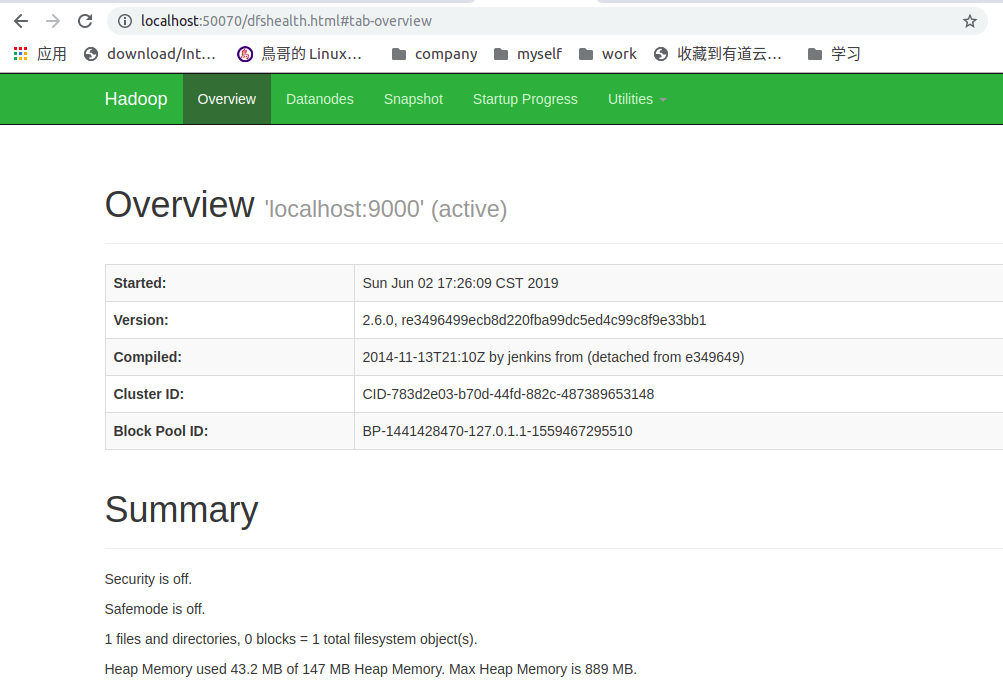Image resolution: width=1003 pixels, height=690 pixels.
Task: Click the Started time value
Action: [x=461, y=283]
